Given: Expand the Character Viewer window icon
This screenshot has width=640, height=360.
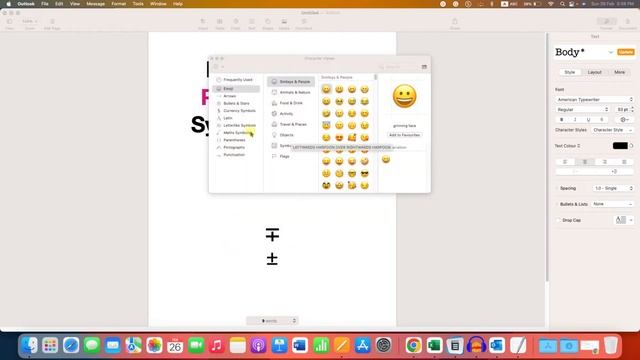Looking at the screenshot, I should click(x=424, y=67).
